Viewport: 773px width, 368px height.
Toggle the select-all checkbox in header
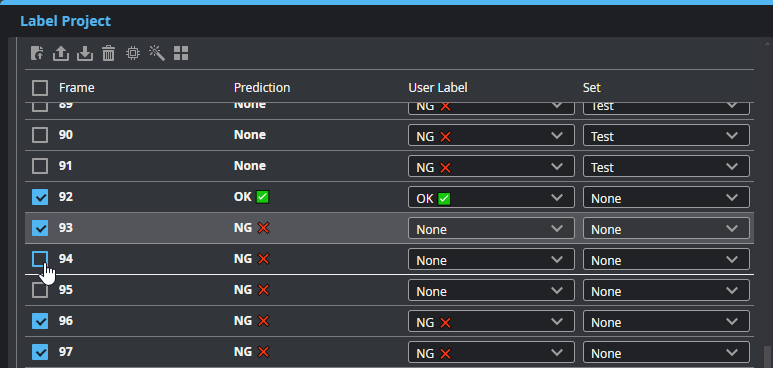tap(40, 88)
